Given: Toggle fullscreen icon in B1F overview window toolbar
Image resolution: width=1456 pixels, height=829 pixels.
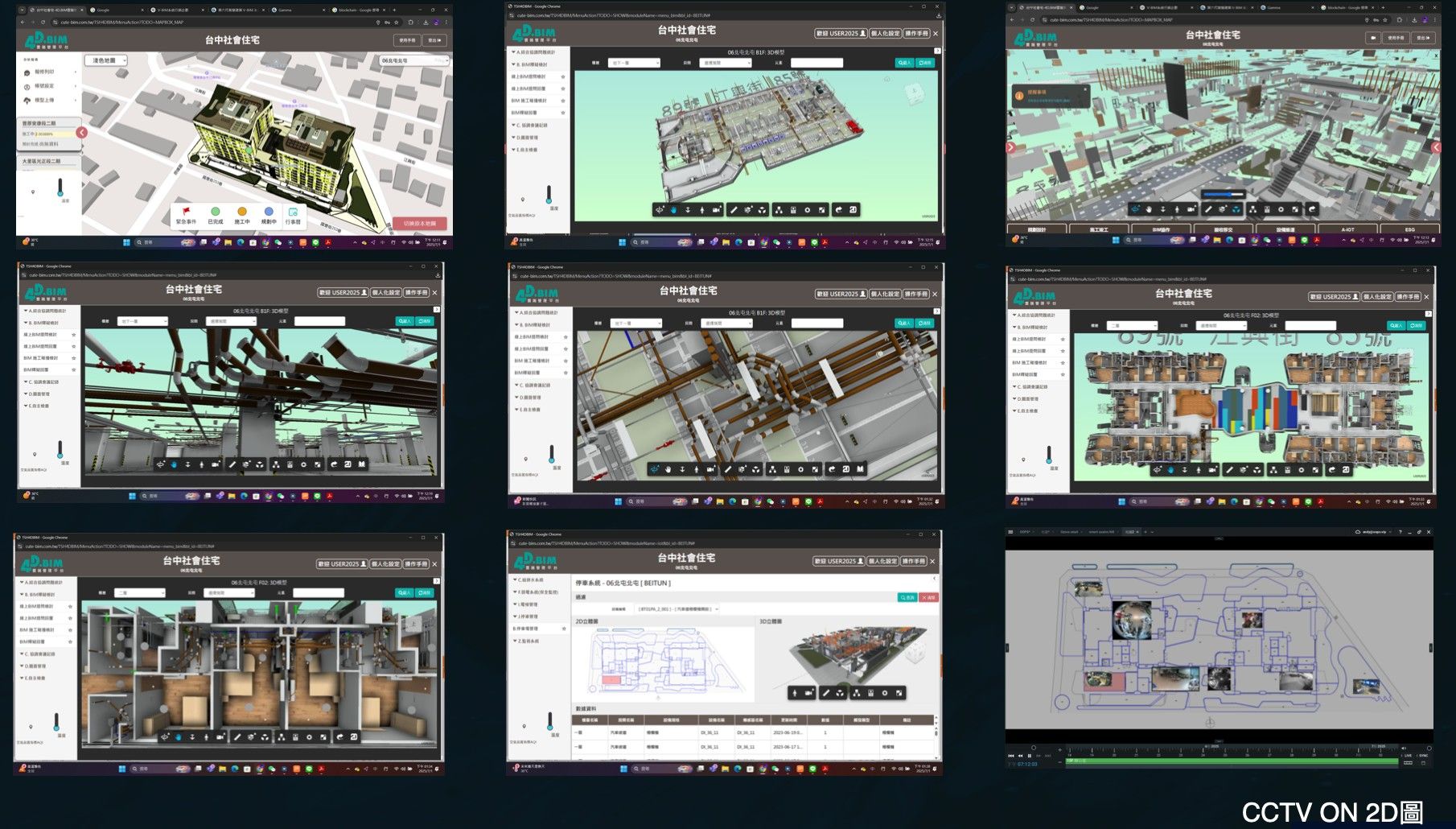Looking at the screenshot, I should point(821,210).
